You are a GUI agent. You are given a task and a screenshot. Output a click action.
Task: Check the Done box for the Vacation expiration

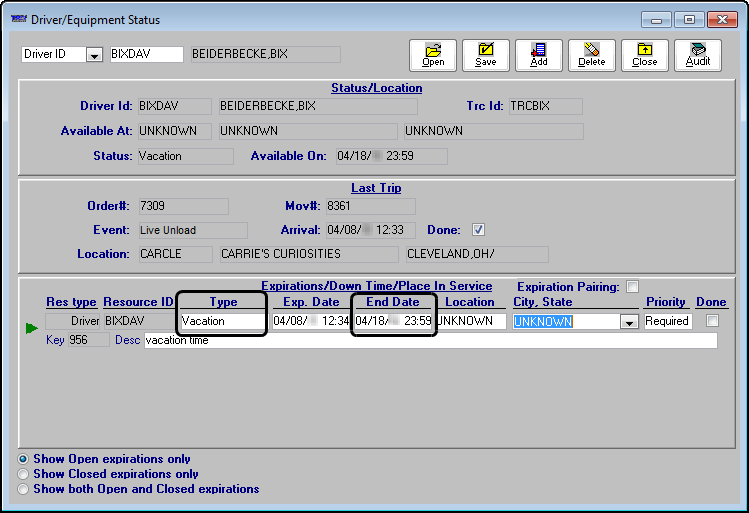point(712,321)
